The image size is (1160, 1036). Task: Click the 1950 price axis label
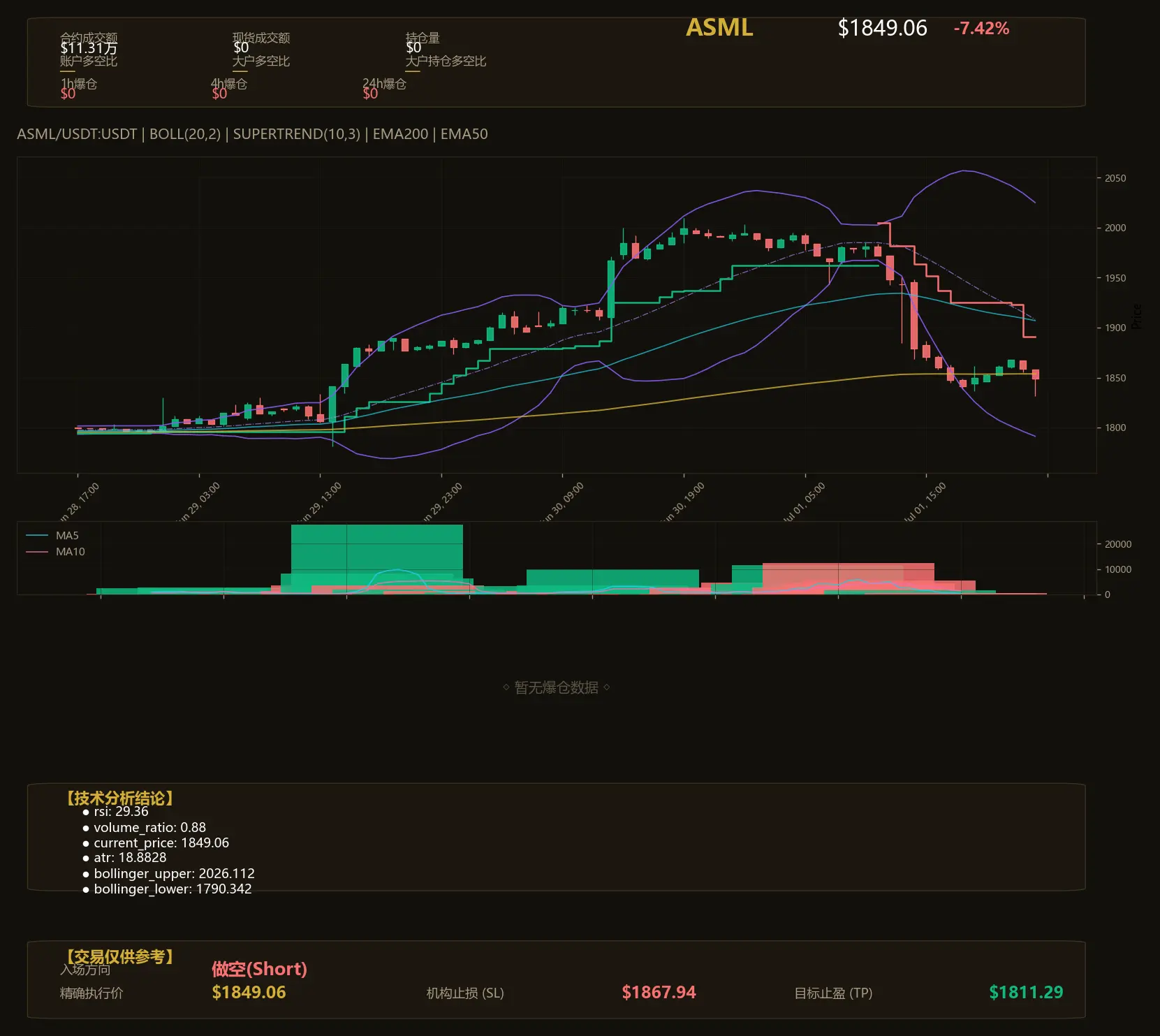[1115, 278]
